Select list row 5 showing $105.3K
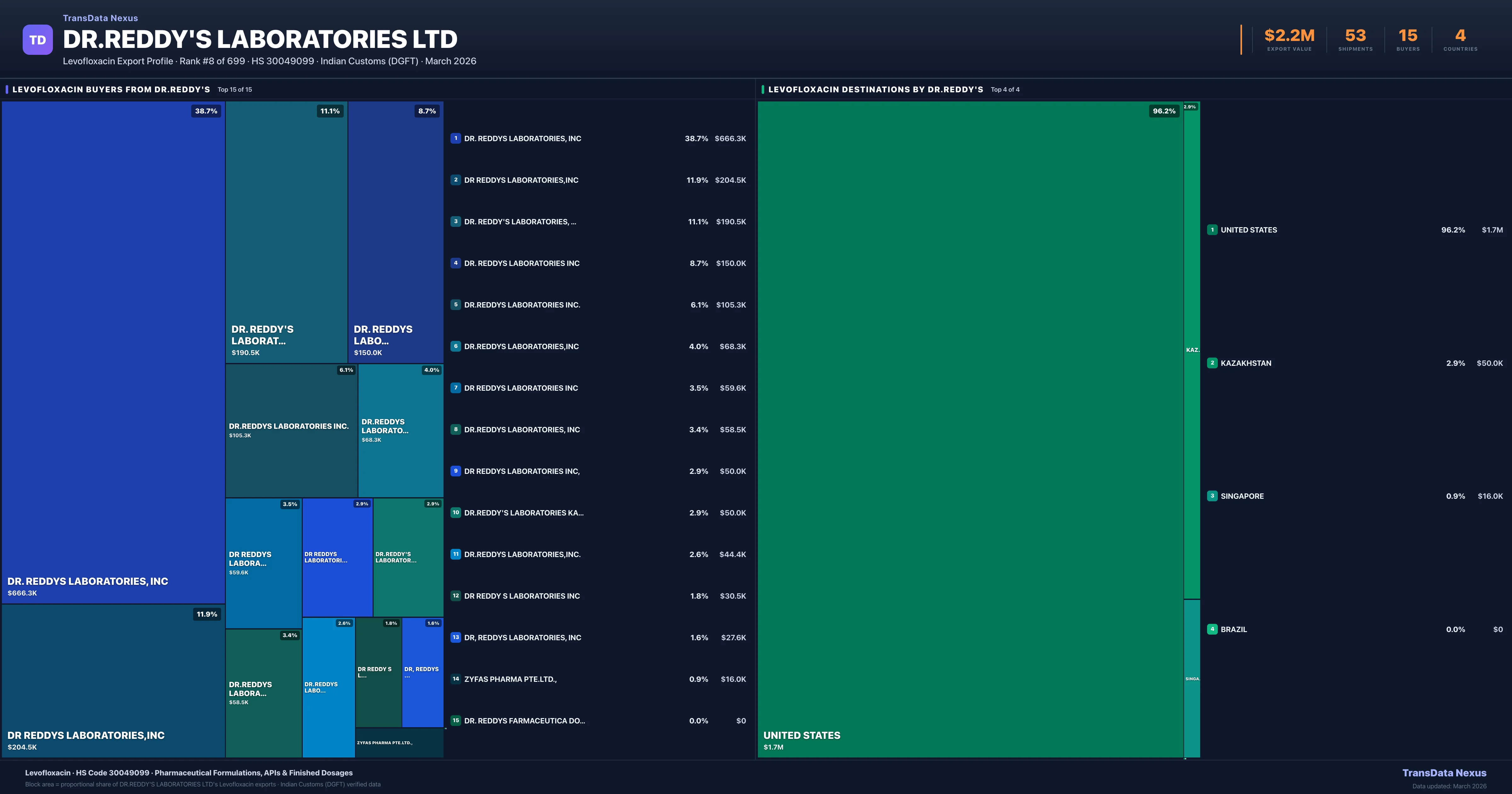The width and height of the screenshot is (1512, 794). point(599,305)
